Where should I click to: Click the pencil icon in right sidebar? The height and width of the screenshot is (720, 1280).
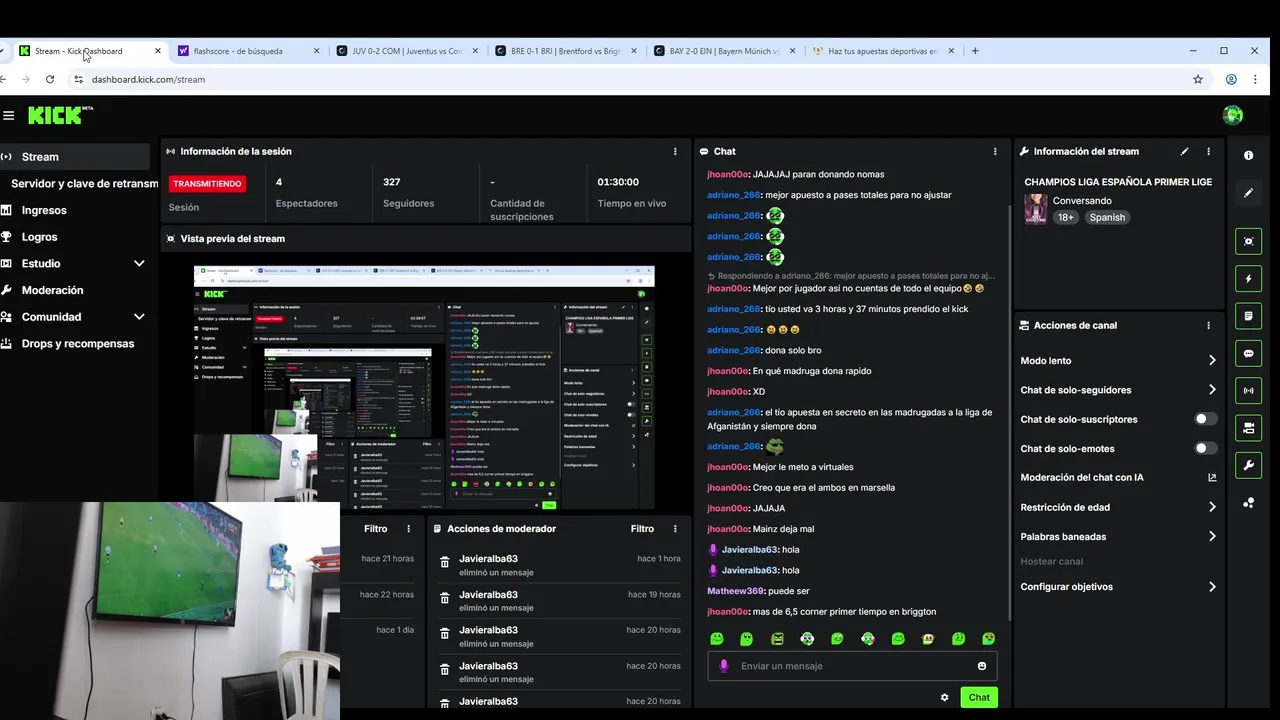1248,193
